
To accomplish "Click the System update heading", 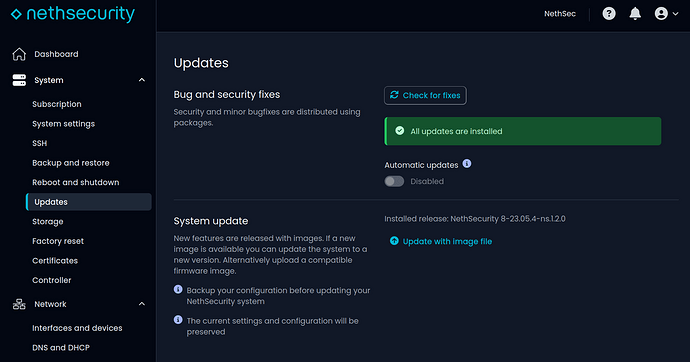I will tap(211, 221).
